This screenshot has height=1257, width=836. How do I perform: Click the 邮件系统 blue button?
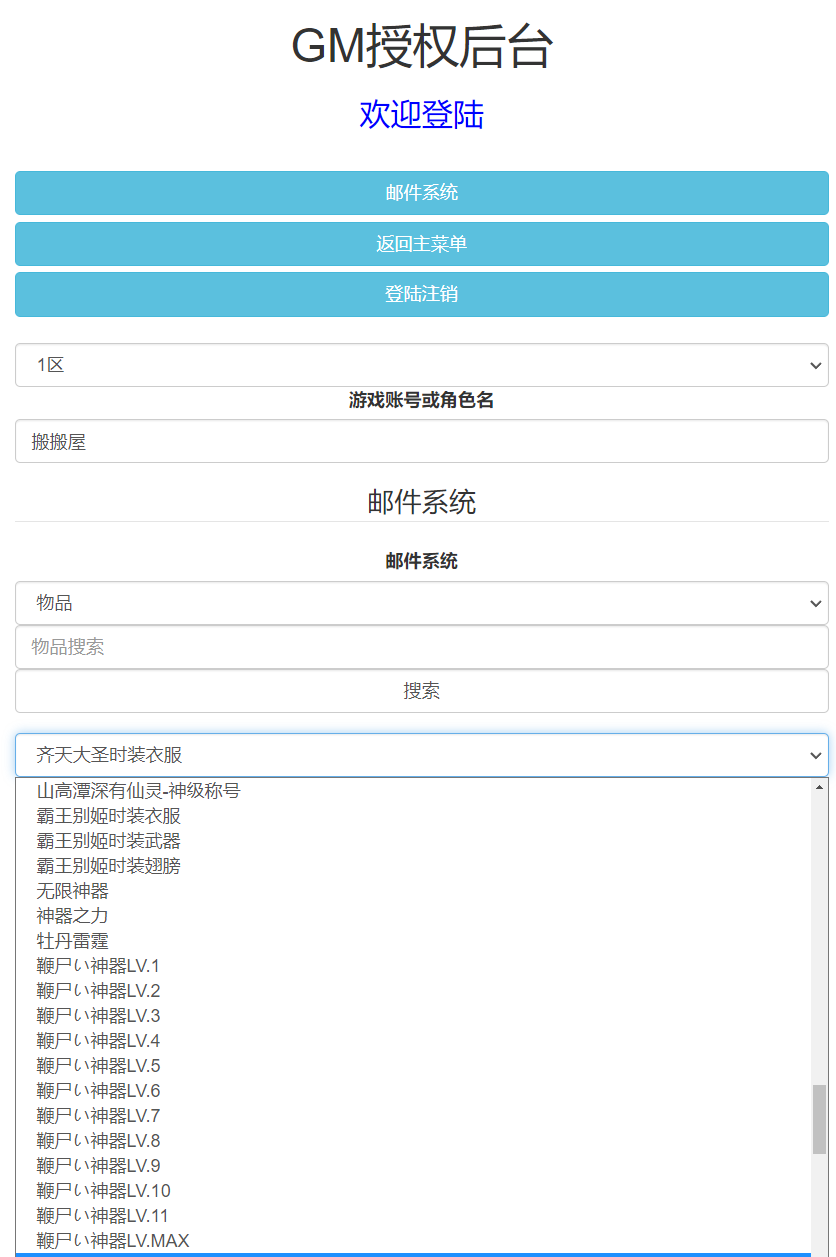click(421, 193)
